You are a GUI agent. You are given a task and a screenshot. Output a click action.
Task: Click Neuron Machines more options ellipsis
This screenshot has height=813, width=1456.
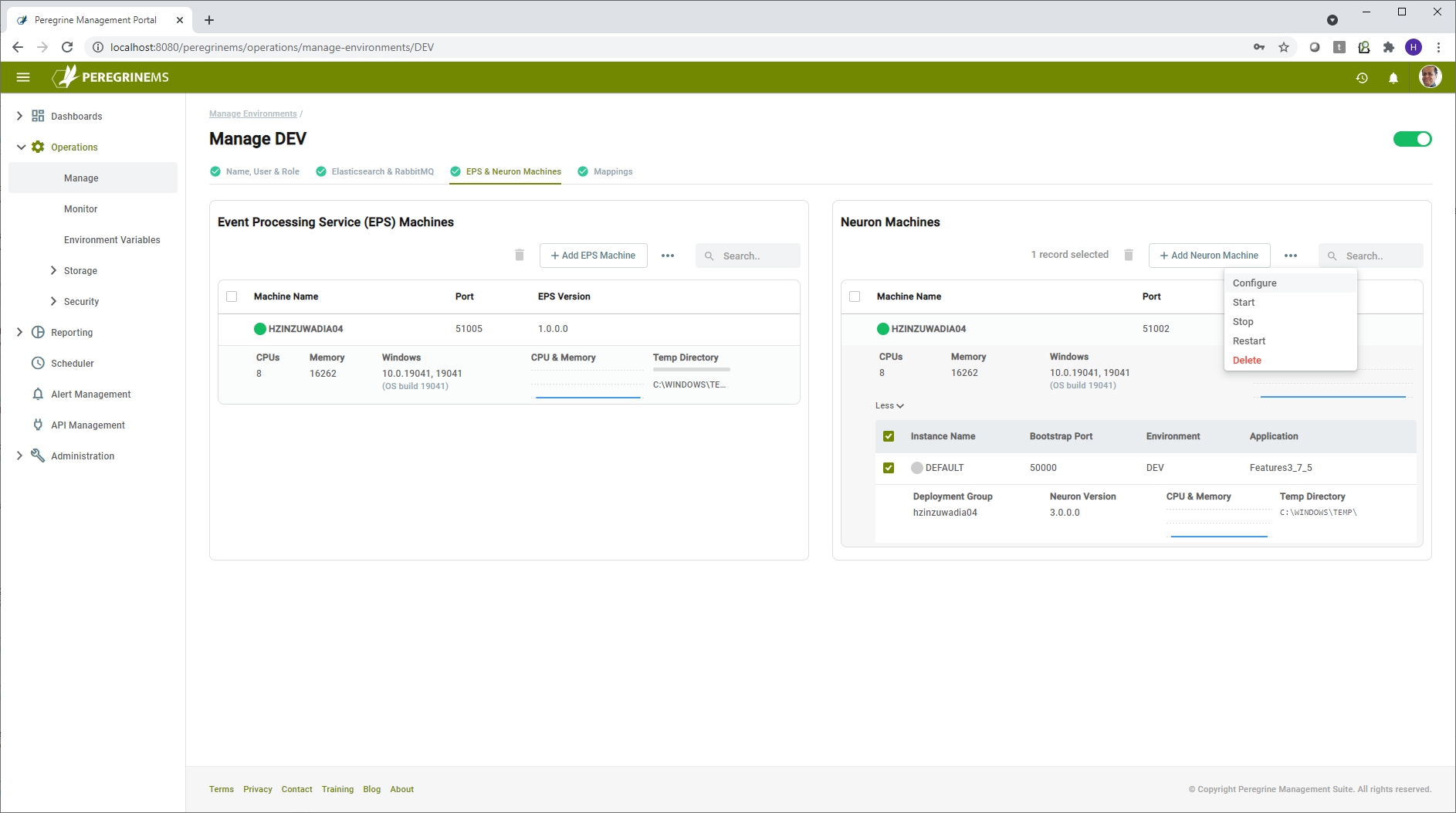click(x=1291, y=256)
